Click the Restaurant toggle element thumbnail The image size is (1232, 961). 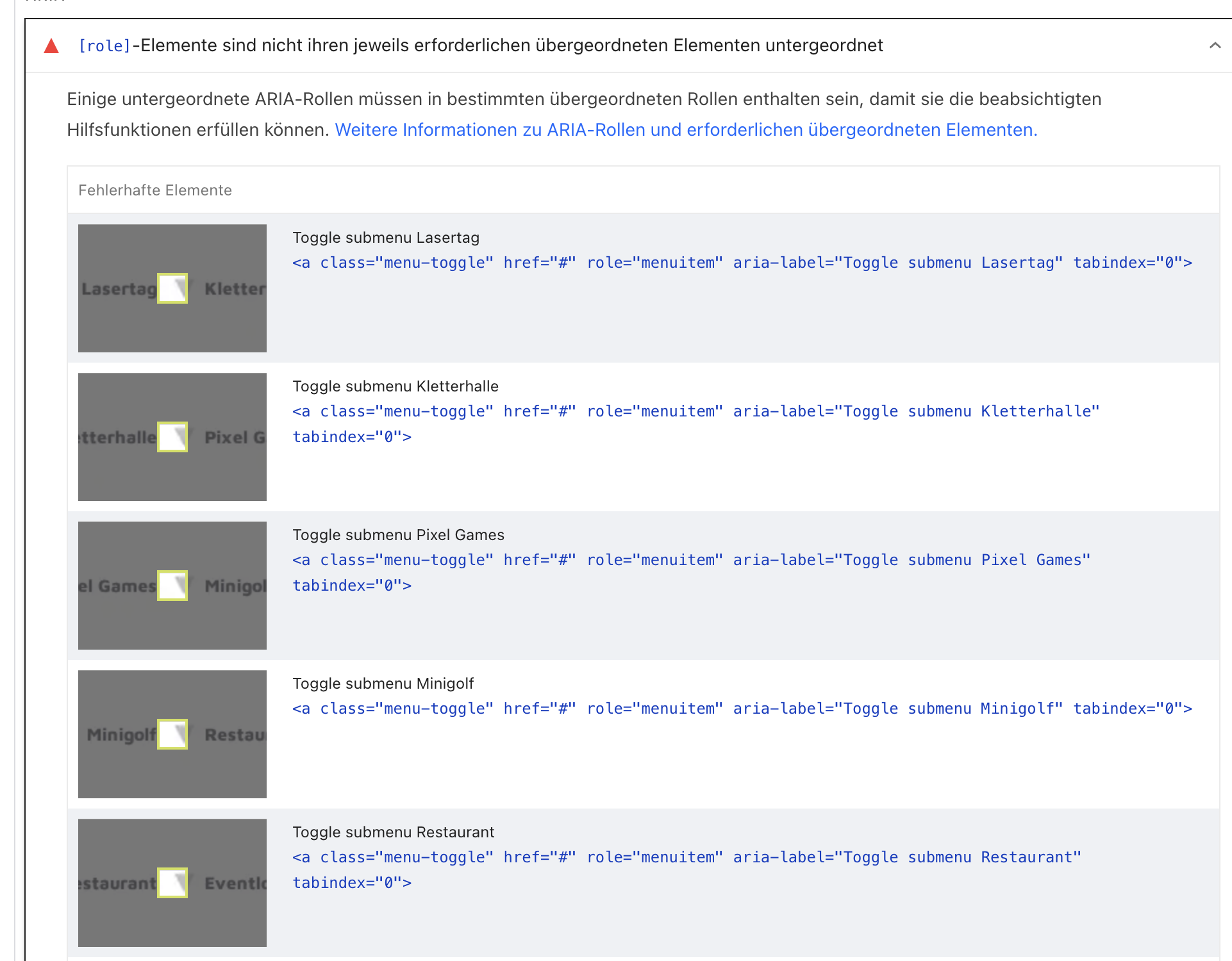(172, 883)
